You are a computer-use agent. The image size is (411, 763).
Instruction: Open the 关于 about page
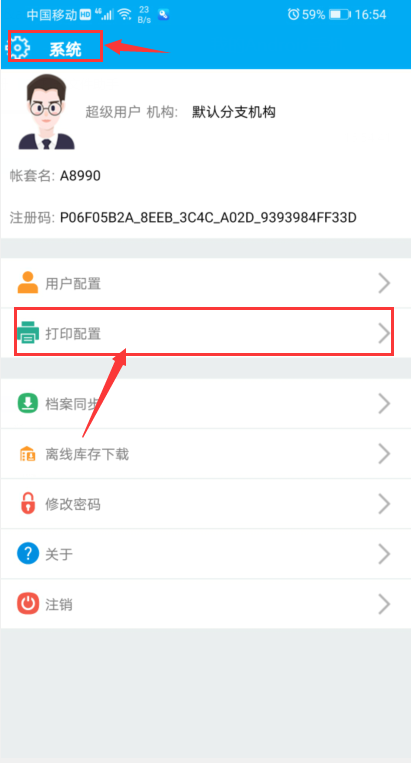[x=205, y=554]
